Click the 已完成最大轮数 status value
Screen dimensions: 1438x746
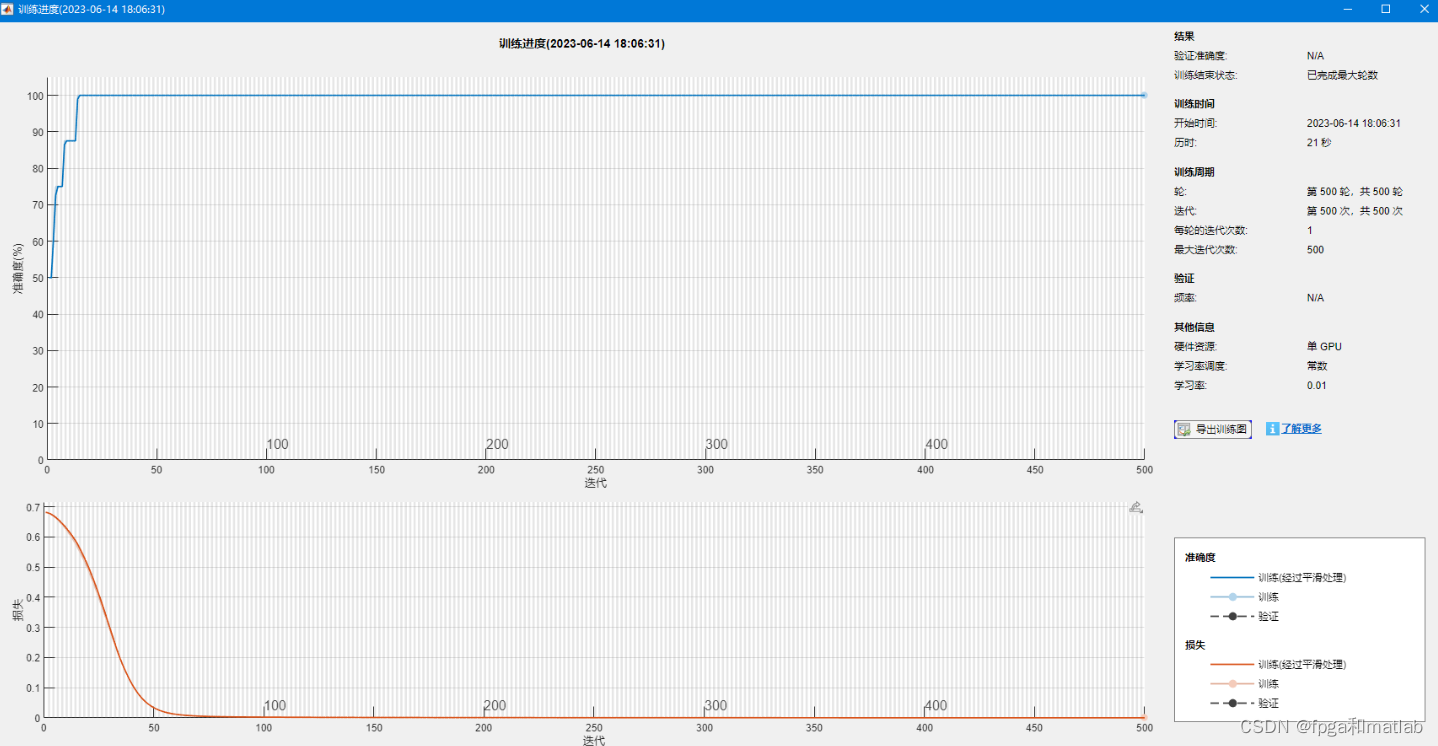pos(1342,75)
